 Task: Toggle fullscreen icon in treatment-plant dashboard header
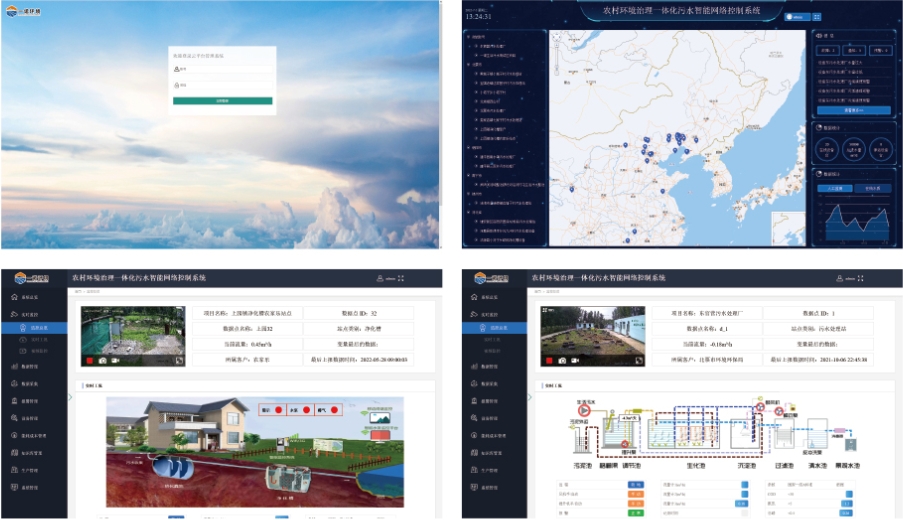click(x=860, y=278)
